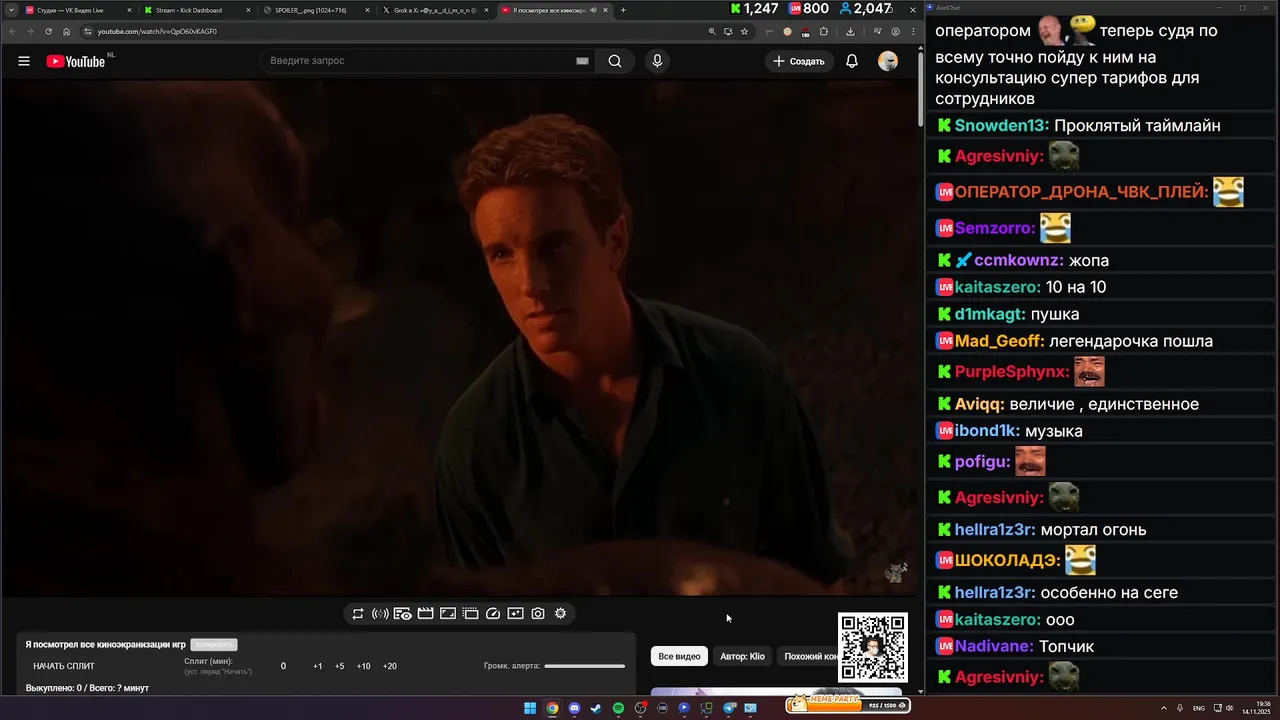Add +20 minutes to split

click(390, 666)
